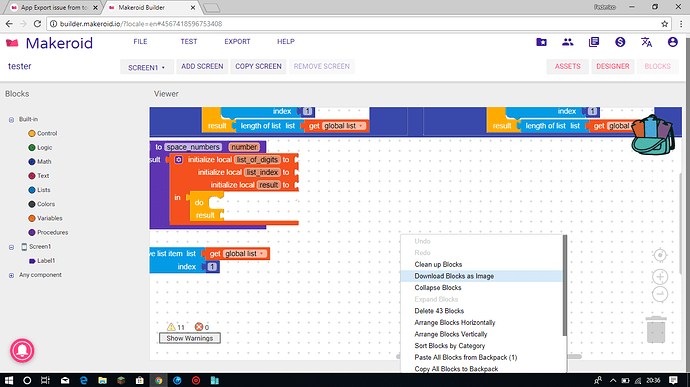Image resolution: width=690 pixels, height=387 pixels.
Task: Switch to DESIGNER view
Action: [x=613, y=66]
